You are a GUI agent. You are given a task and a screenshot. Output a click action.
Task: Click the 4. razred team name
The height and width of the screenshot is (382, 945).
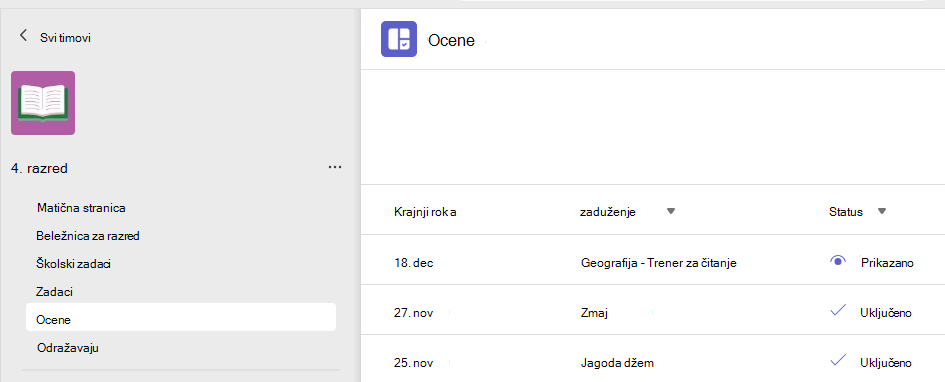pos(39,168)
